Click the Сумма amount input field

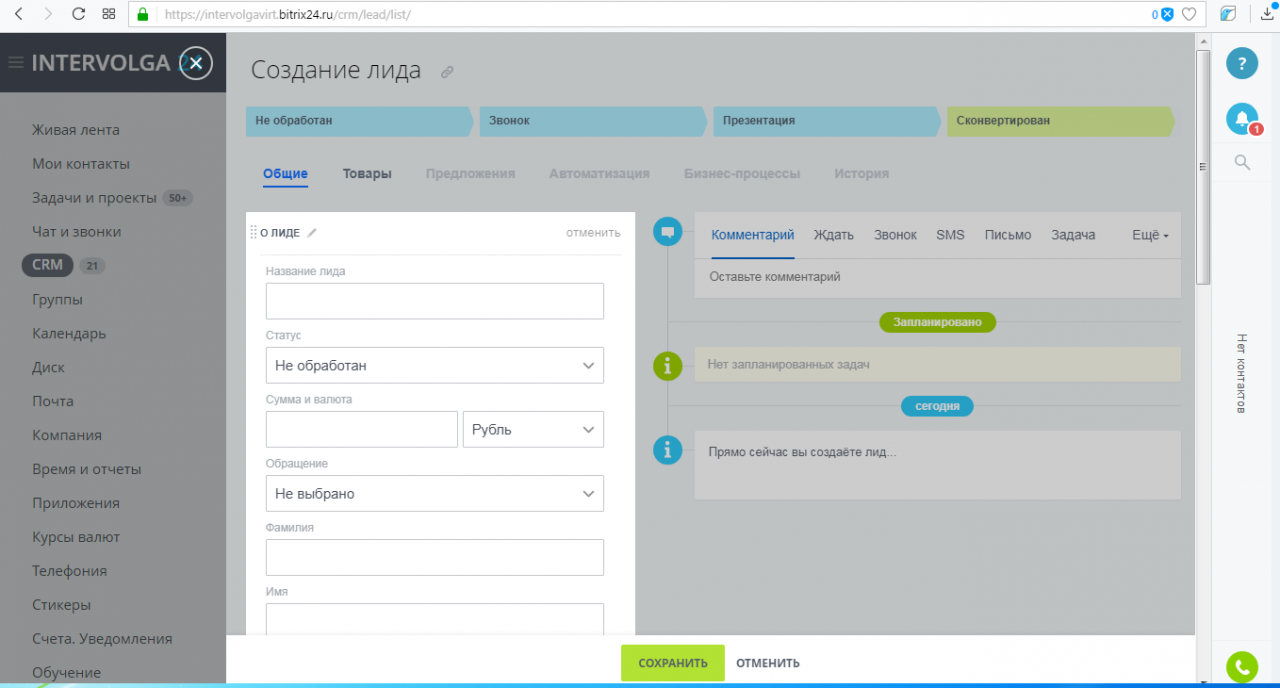click(362, 429)
